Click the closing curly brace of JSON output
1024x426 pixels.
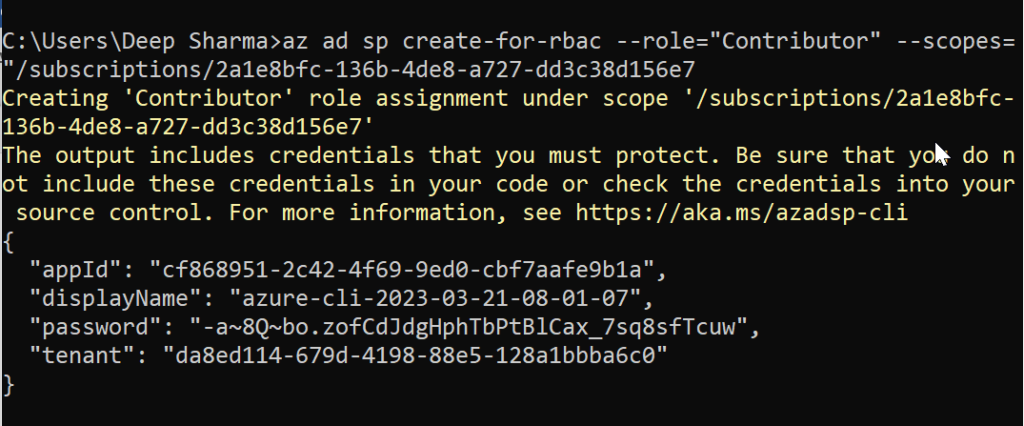(9, 385)
